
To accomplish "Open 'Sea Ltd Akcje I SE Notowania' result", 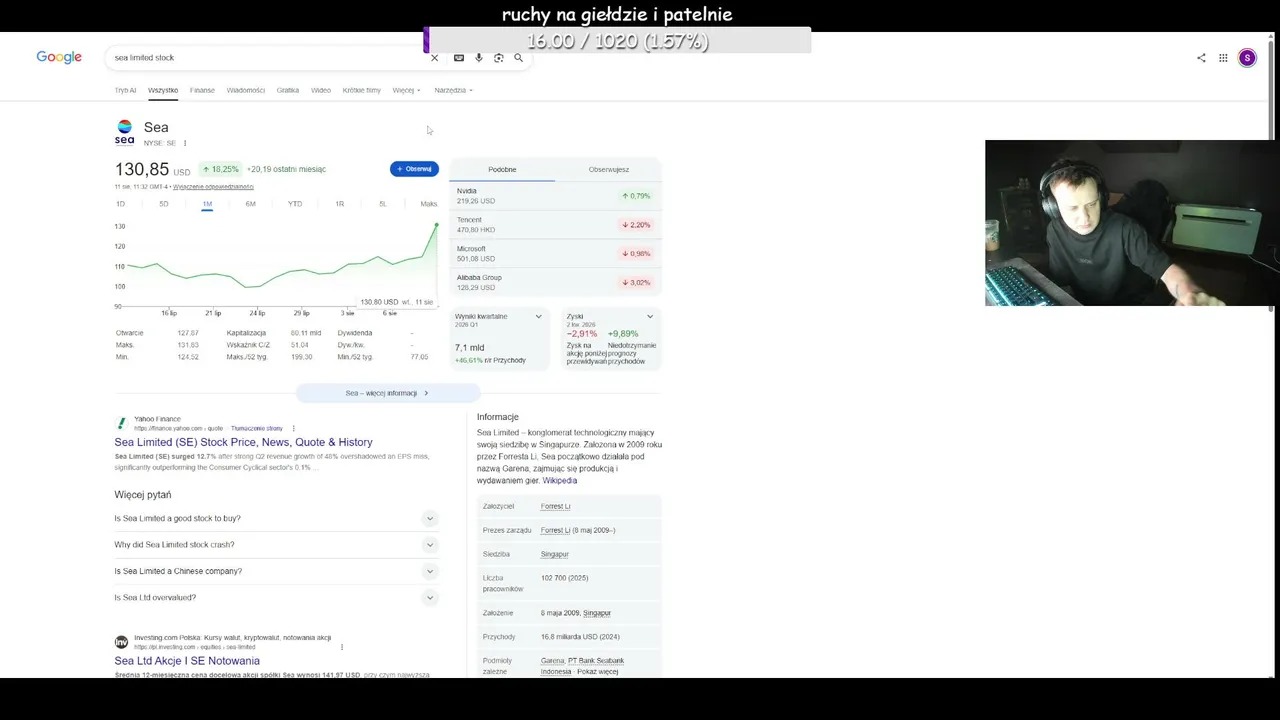I will click(187, 661).
